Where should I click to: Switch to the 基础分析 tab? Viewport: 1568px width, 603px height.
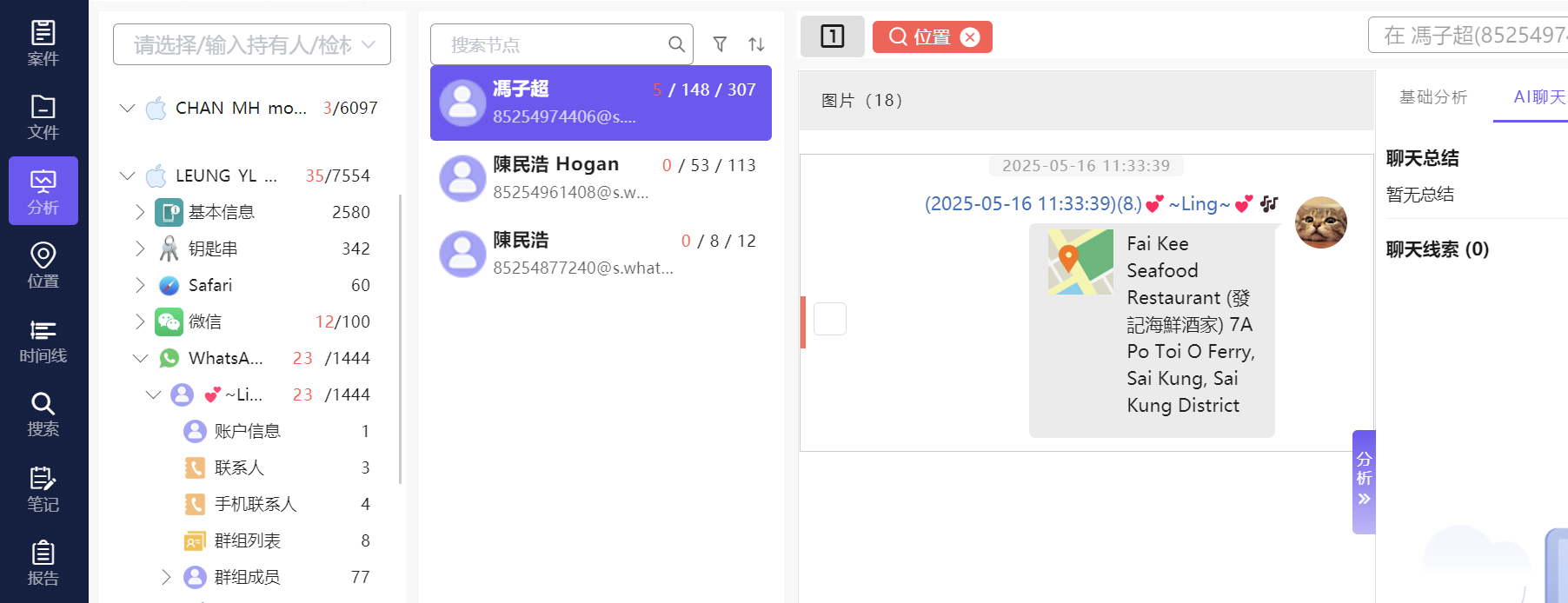coord(1433,97)
